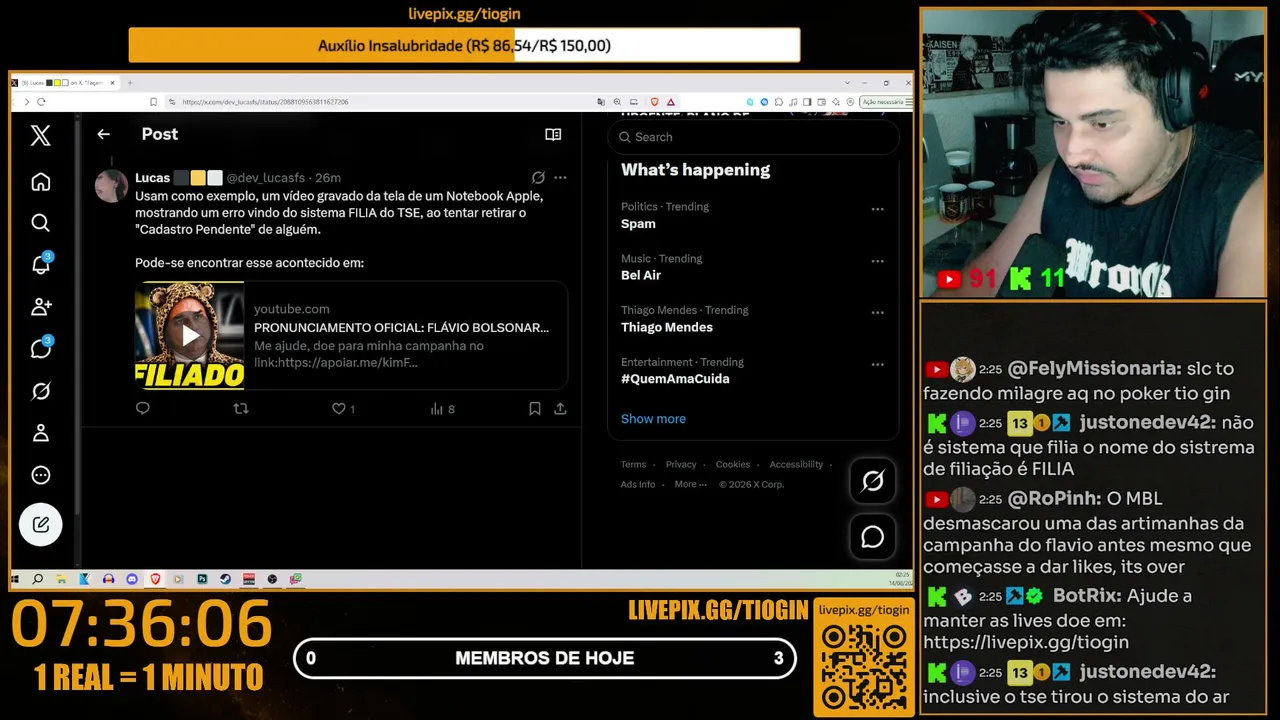Open the Privacy footer link

click(681, 464)
